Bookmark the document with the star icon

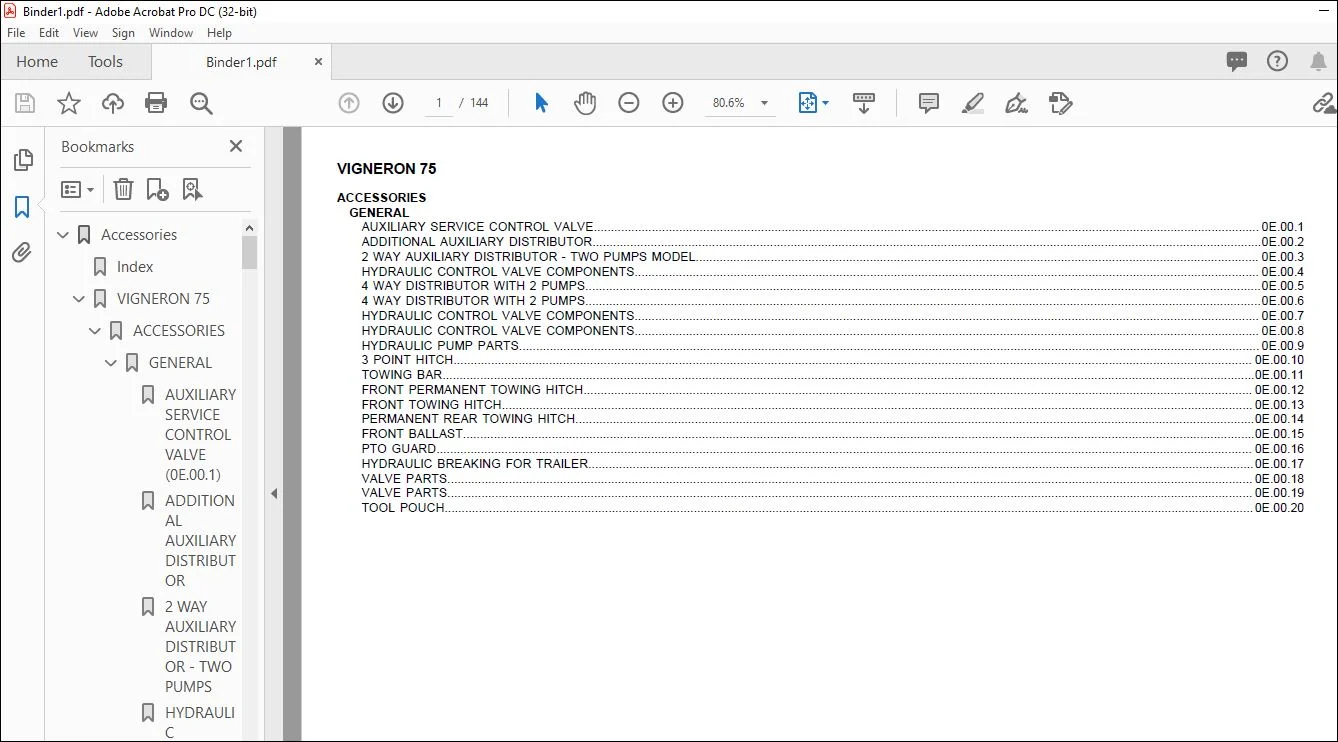(69, 103)
